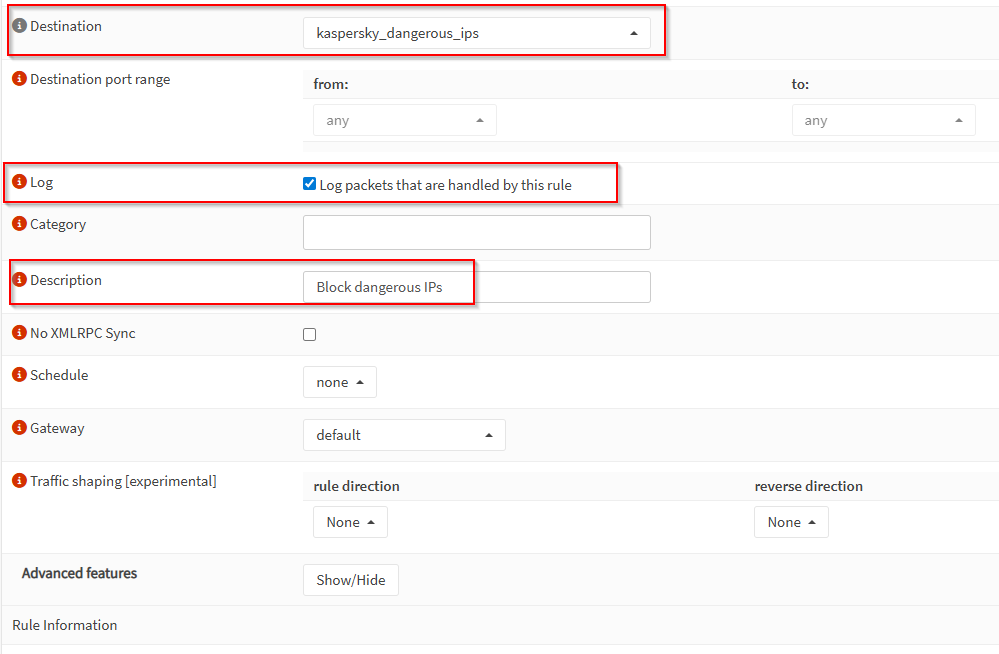Click into the Category text field
The image size is (999, 654).
pyautogui.click(x=476, y=232)
